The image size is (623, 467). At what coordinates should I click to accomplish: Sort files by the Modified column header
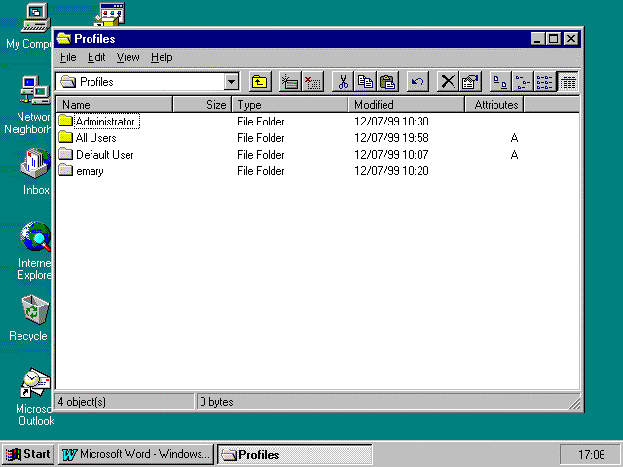click(x=406, y=104)
